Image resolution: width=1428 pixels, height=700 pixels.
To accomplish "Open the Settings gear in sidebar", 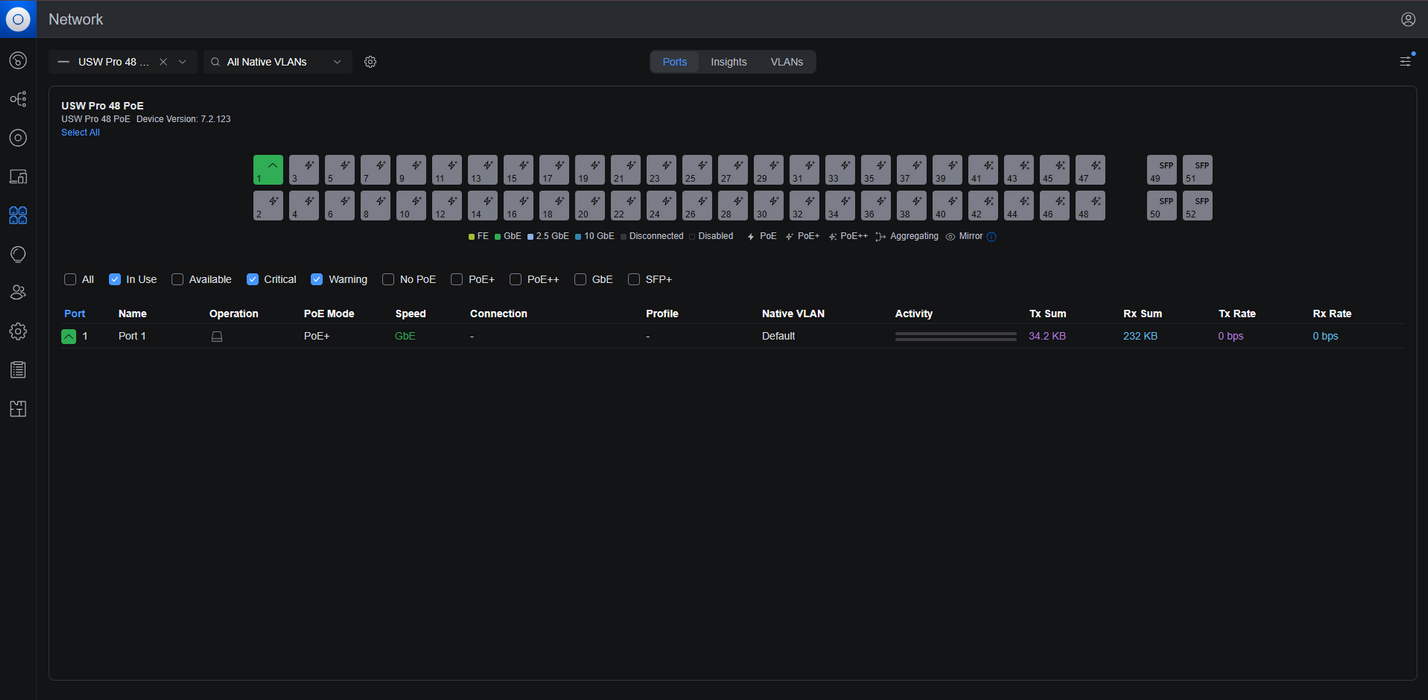I will 18,331.
